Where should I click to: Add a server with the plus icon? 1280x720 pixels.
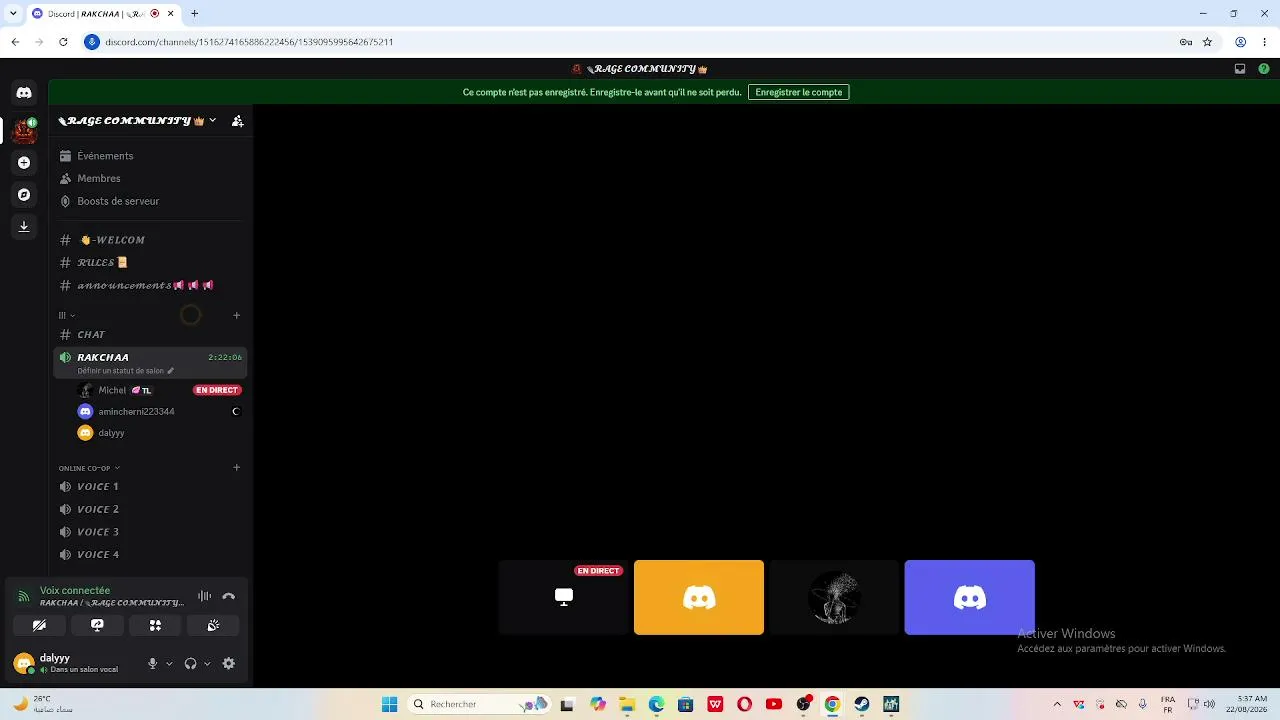[x=24, y=163]
